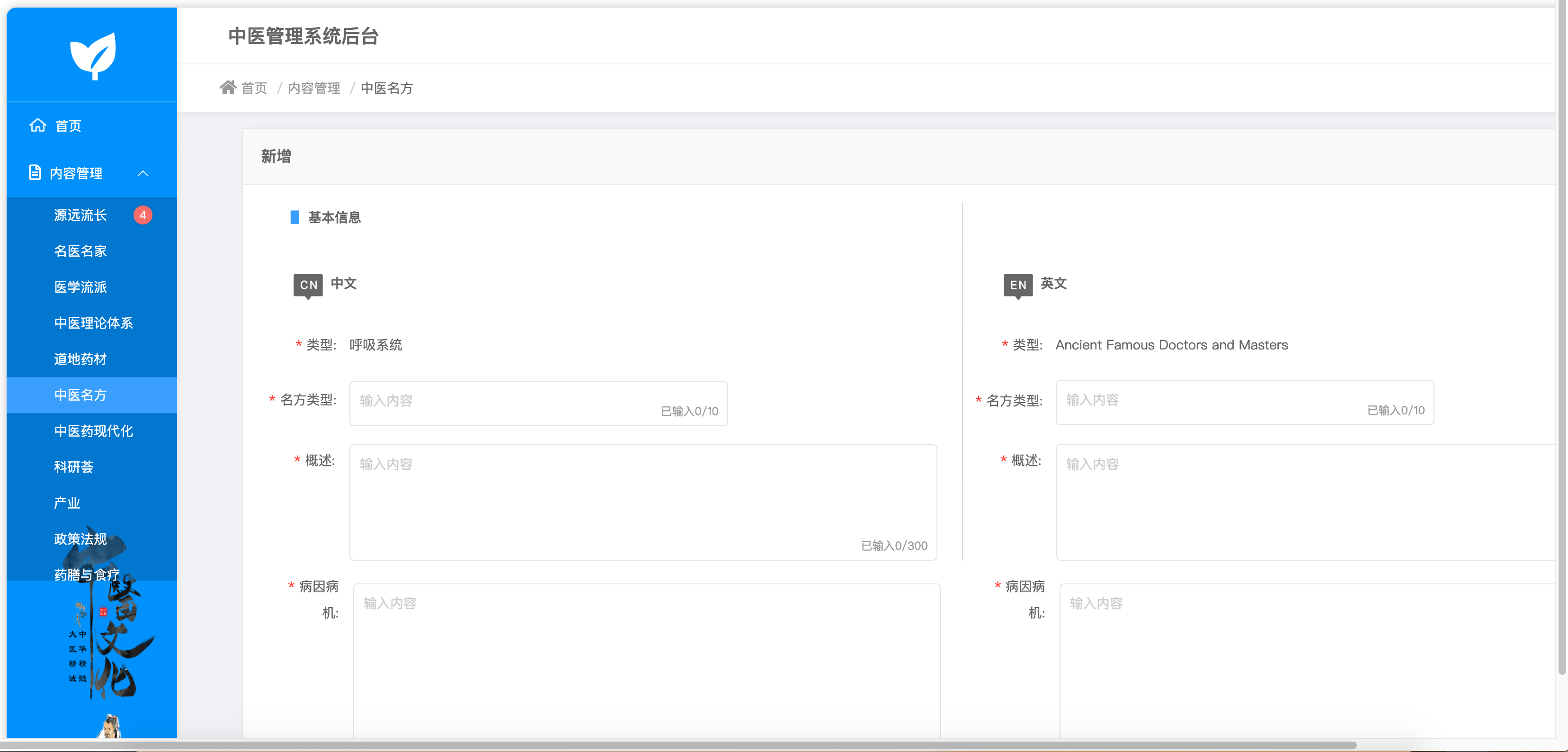Focus the Chinese 名方类型 input field
1568x752 pixels.
(x=538, y=403)
